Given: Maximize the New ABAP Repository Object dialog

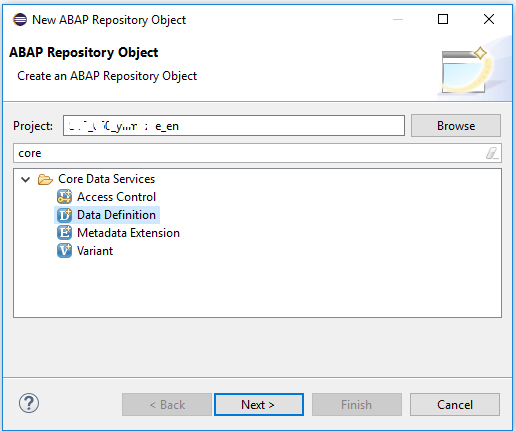Looking at the screenshot, I should (x=443, y=19).
